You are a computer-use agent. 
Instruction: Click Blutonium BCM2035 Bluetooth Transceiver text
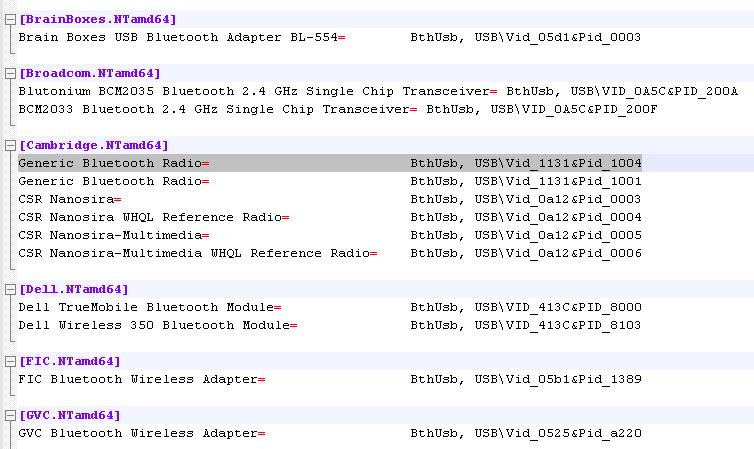[x=254, y=91]
